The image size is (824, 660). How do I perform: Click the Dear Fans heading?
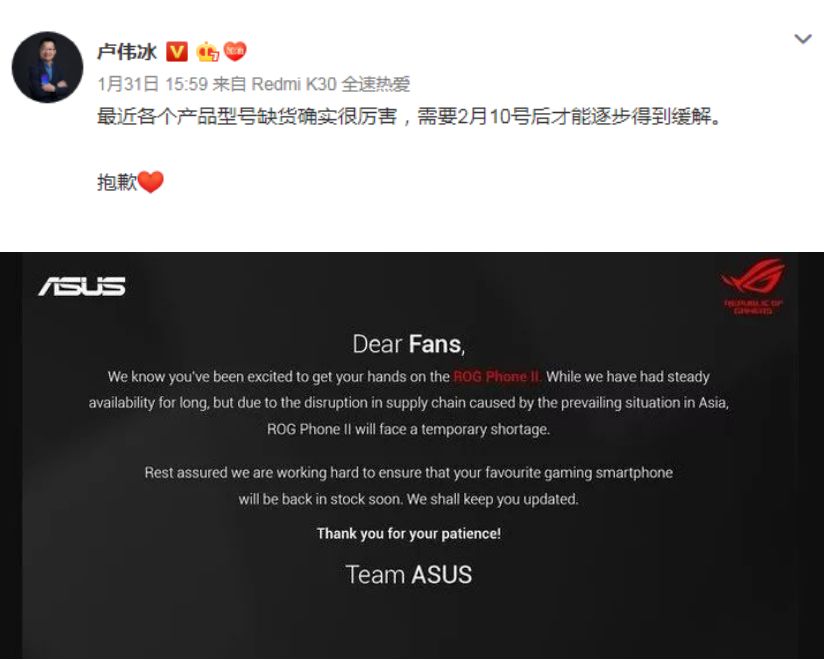tap(408, 344)
